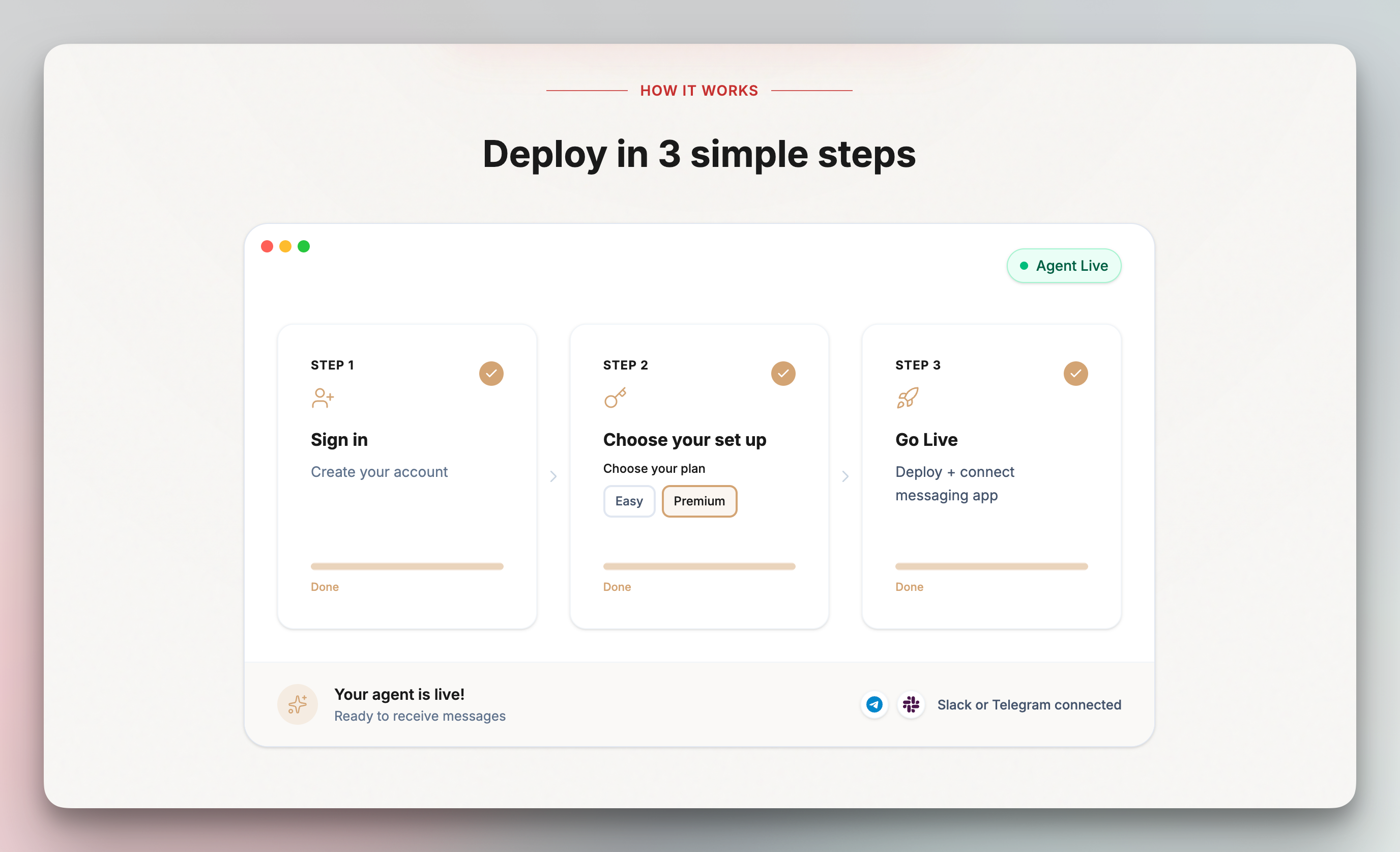
Task: Click the Step 1 progress bar
Action: pyautogui.click(x=407, y=566)
